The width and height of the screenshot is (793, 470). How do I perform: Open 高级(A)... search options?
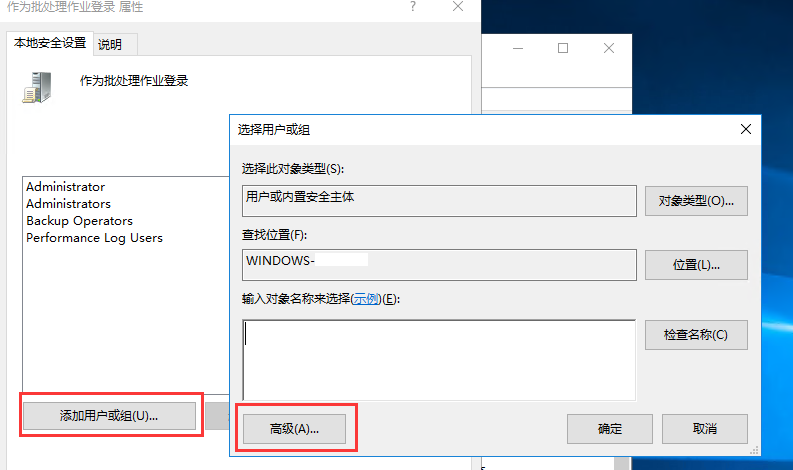294,429
